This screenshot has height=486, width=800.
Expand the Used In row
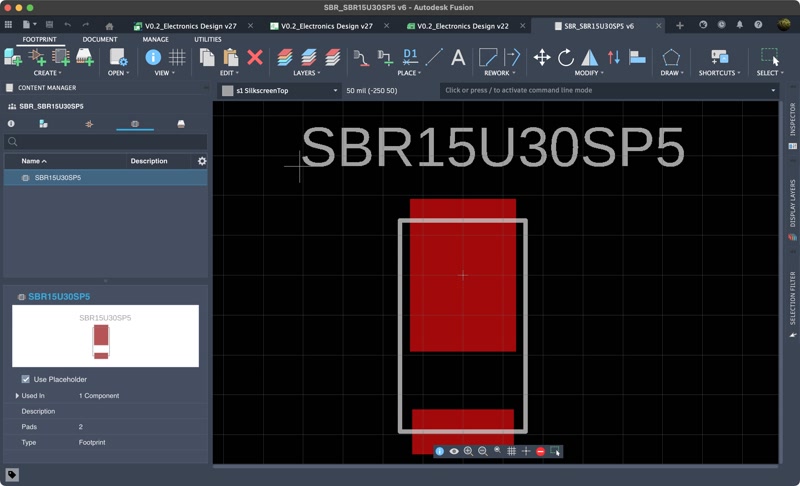(x=17, y=396)
